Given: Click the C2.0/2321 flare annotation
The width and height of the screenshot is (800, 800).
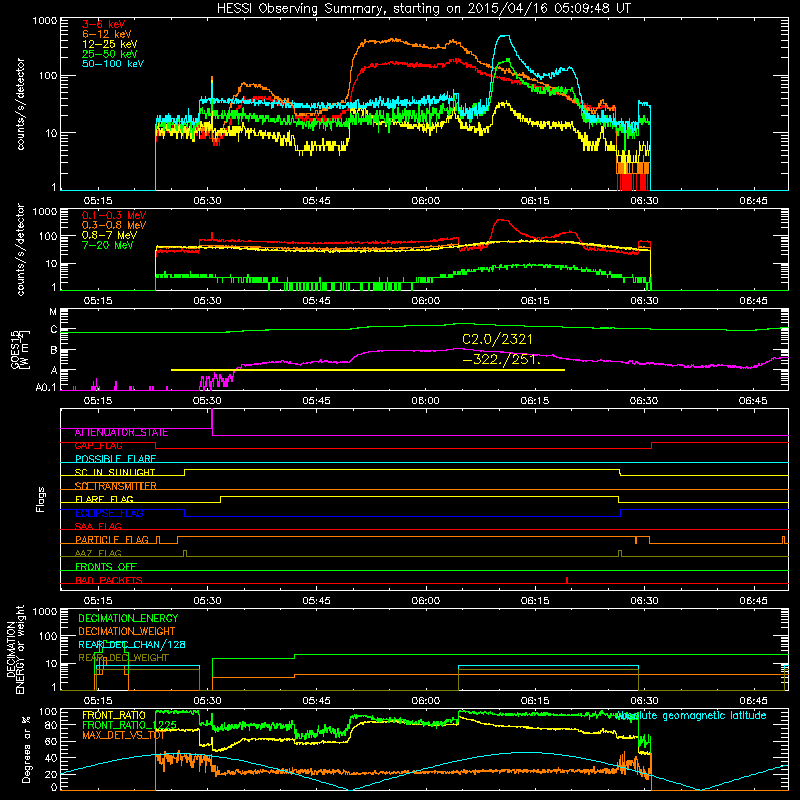Looking at the screenshot, I should 497,339.
